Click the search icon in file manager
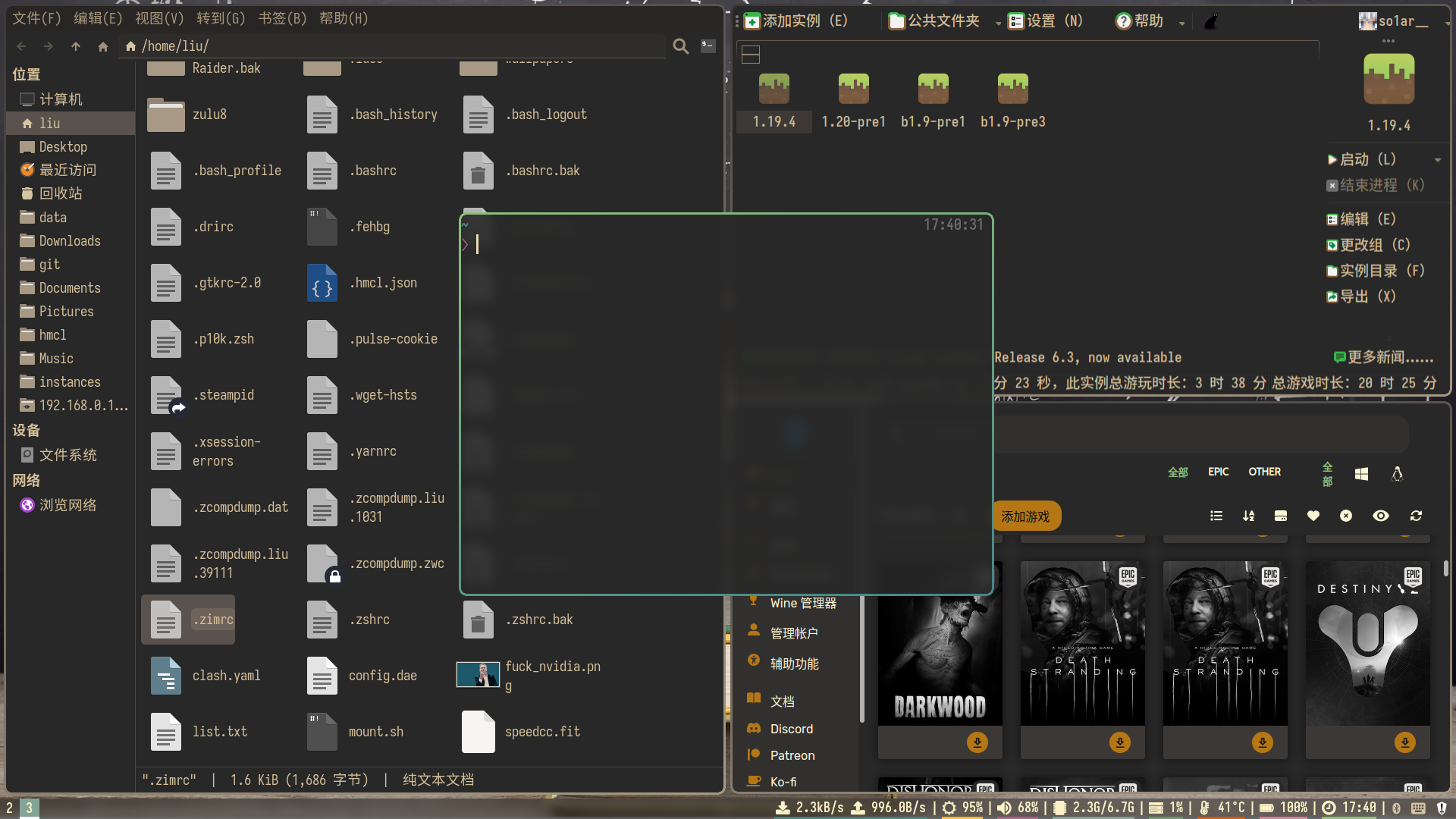The width and height of the screenshot is (1456, 819). [x=680, y=46]
